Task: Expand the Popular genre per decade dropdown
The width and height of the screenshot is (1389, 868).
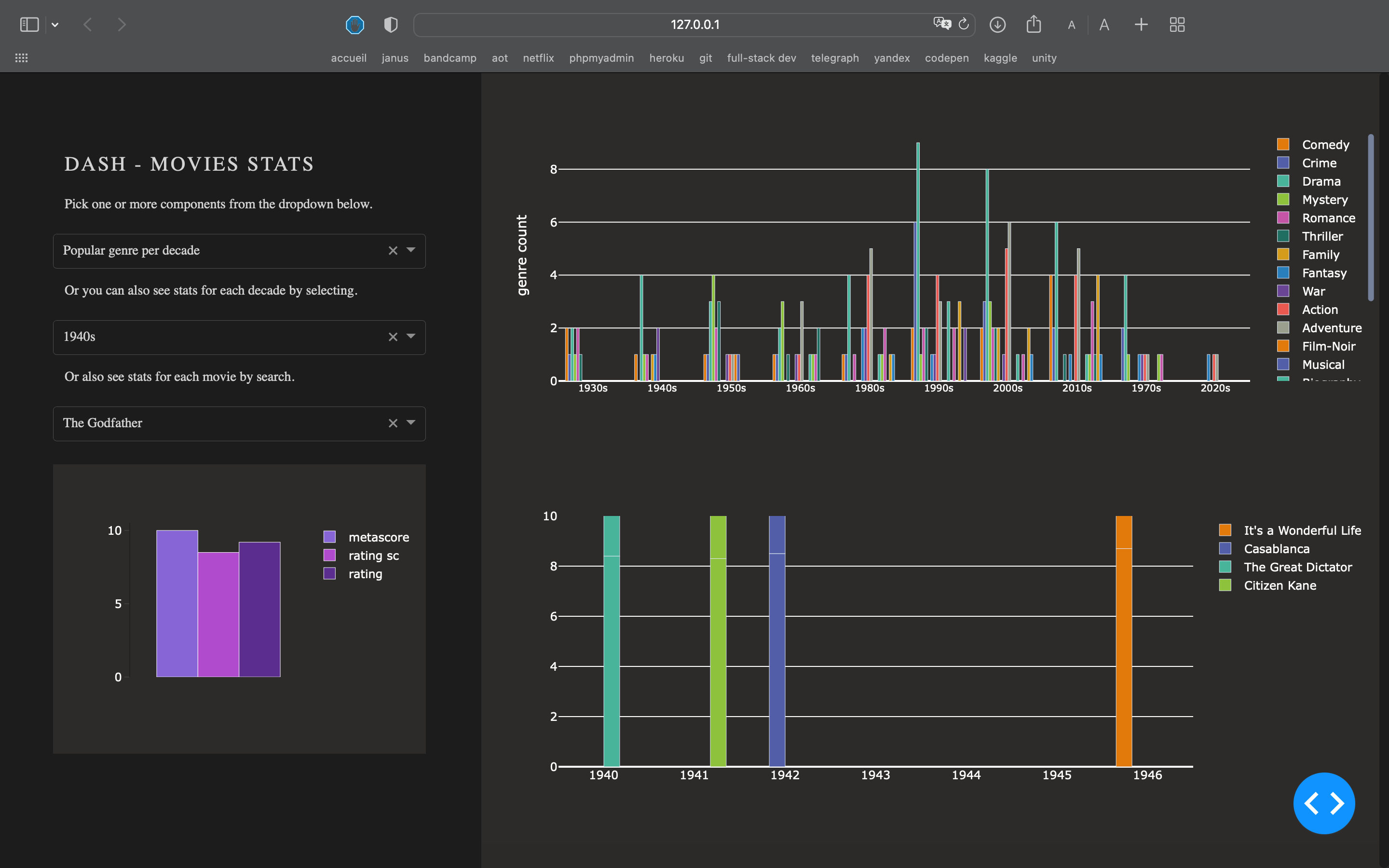Action: [x=411, y=250]
